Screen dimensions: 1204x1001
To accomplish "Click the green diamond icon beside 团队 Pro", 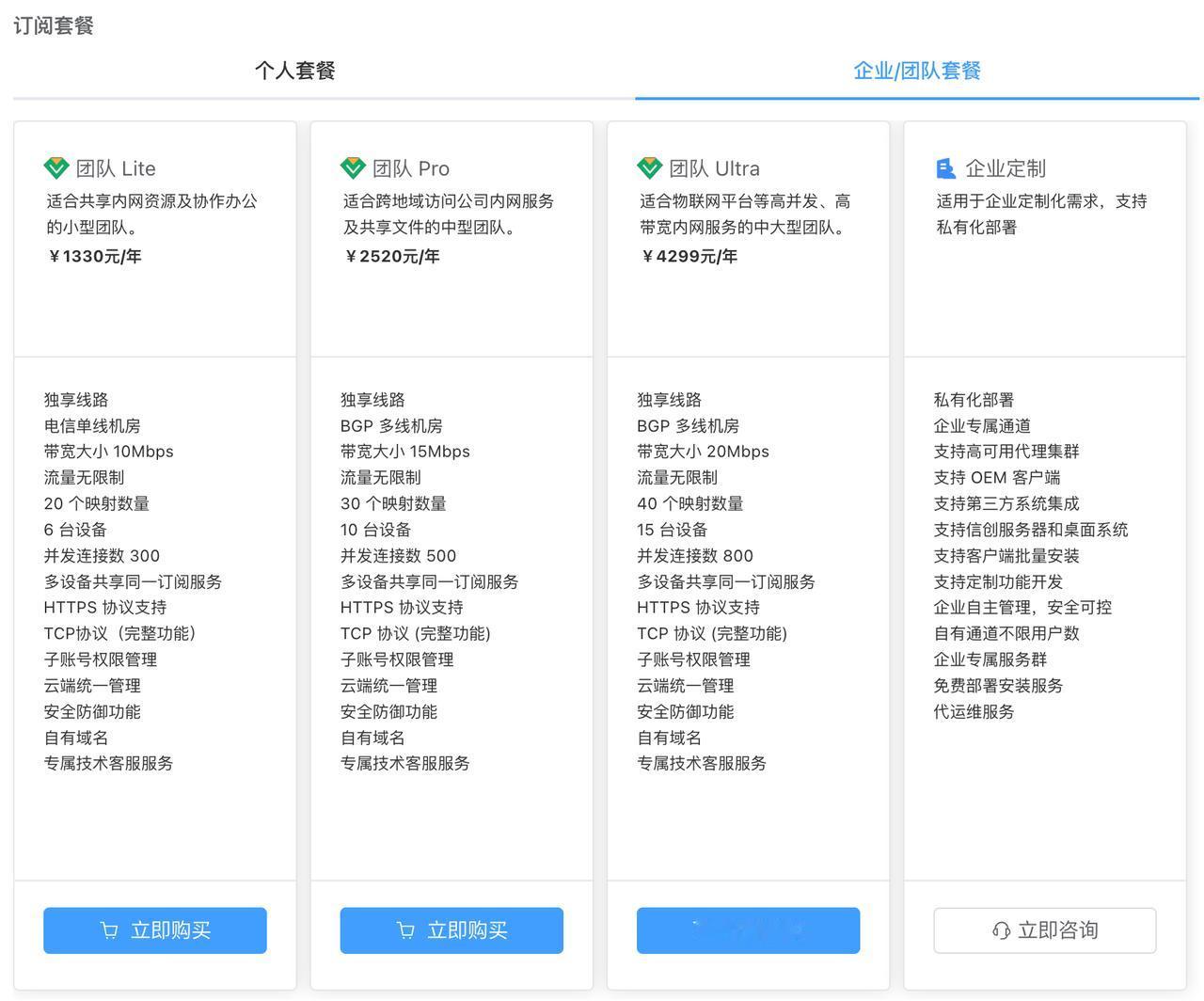I will (353, 167).
